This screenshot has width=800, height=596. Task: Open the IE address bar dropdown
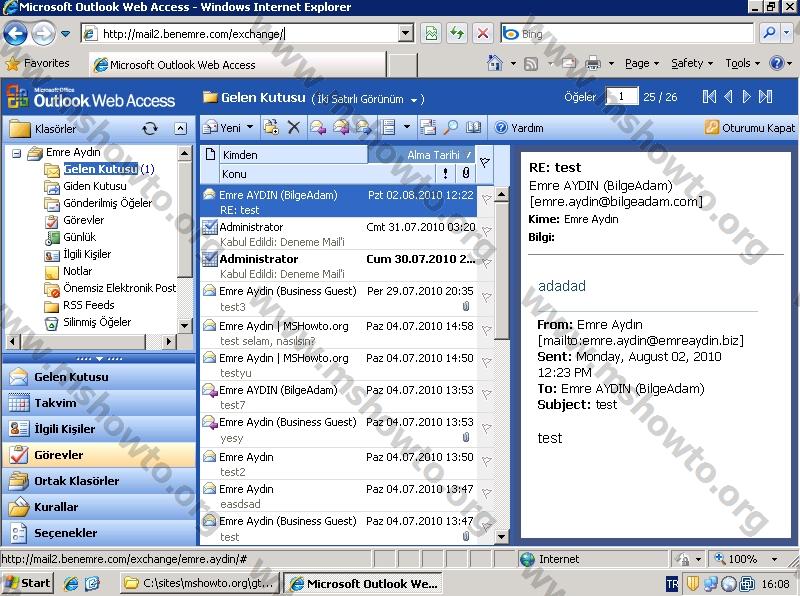pyautogui.click(x=406, y=34)
